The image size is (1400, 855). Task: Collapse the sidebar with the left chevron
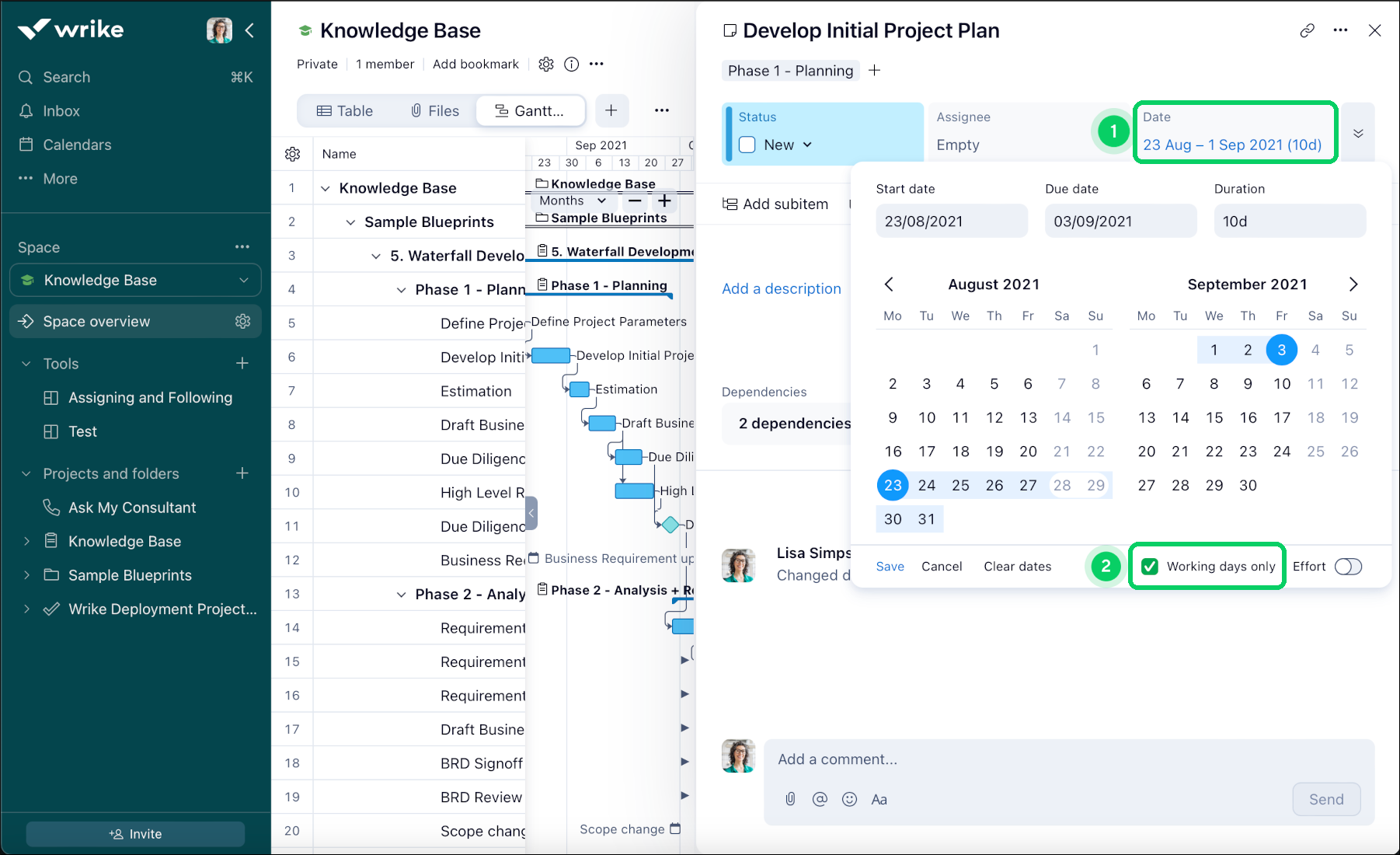click(x=249, y=30)
